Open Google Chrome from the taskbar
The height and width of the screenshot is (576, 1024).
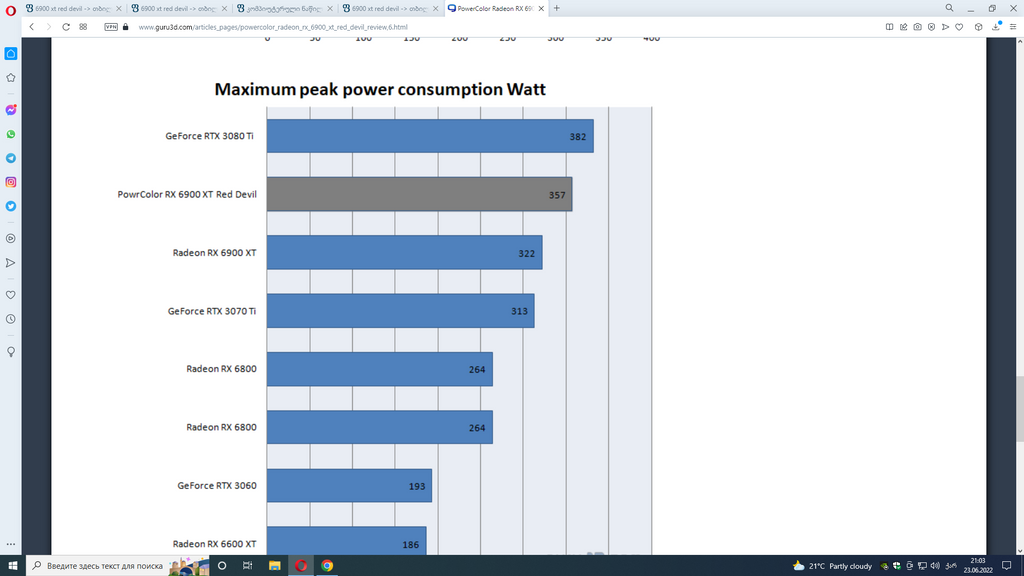[x=327, y=566]
